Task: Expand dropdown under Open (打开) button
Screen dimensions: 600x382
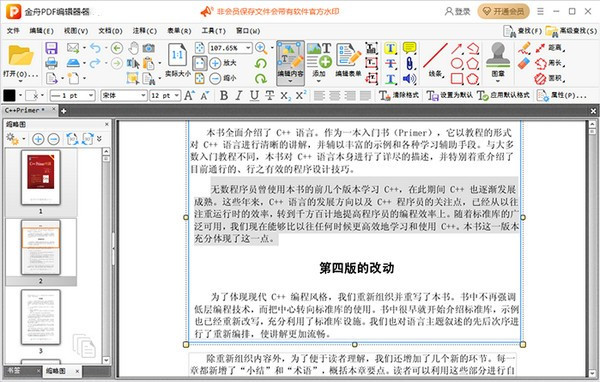Action: point(20,81)
